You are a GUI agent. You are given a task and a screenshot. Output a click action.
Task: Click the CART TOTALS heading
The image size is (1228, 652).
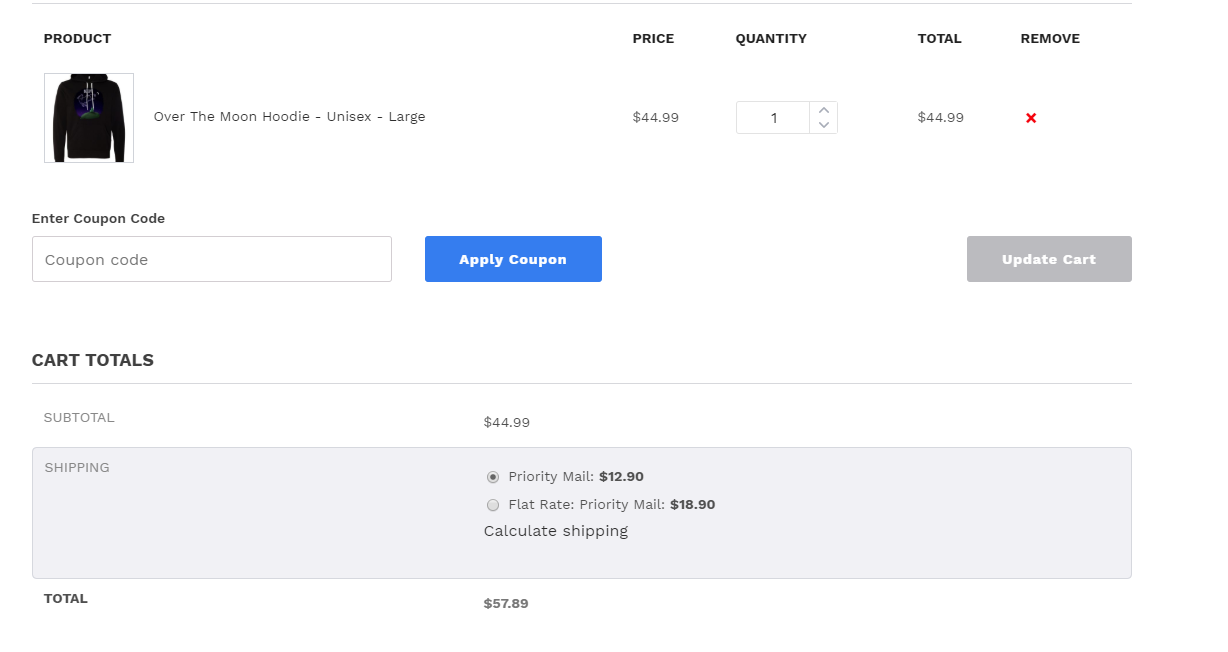click(x=93, y=360)
